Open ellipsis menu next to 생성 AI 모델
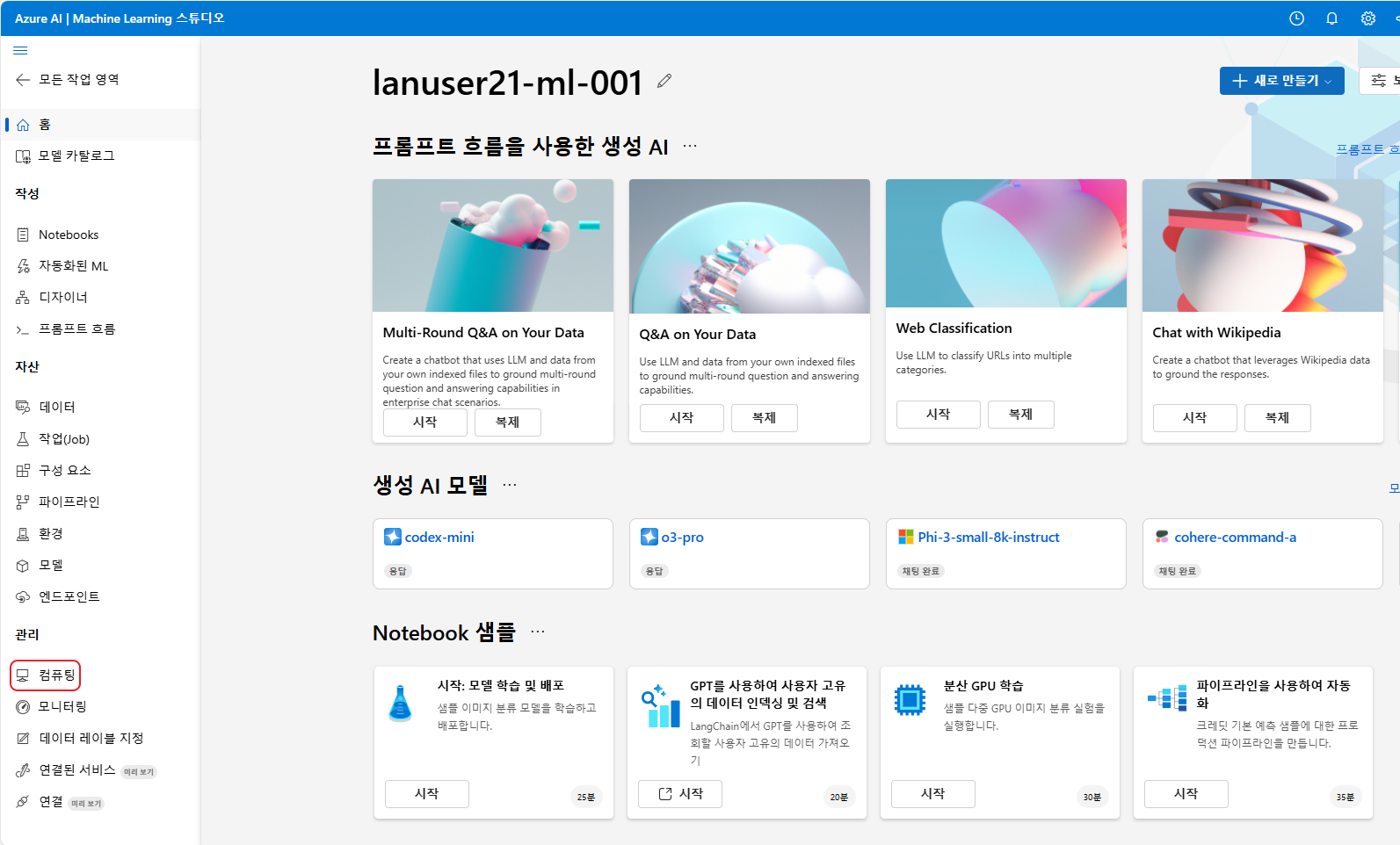The image size is (1400, 845). pos(510,485)
